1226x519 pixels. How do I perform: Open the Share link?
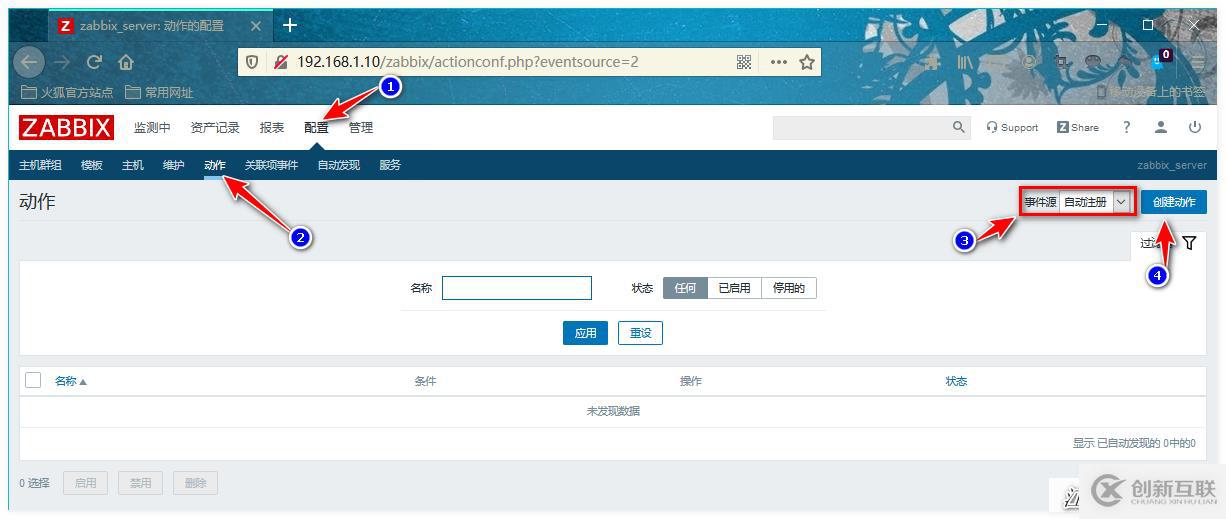coord(1078,127)
